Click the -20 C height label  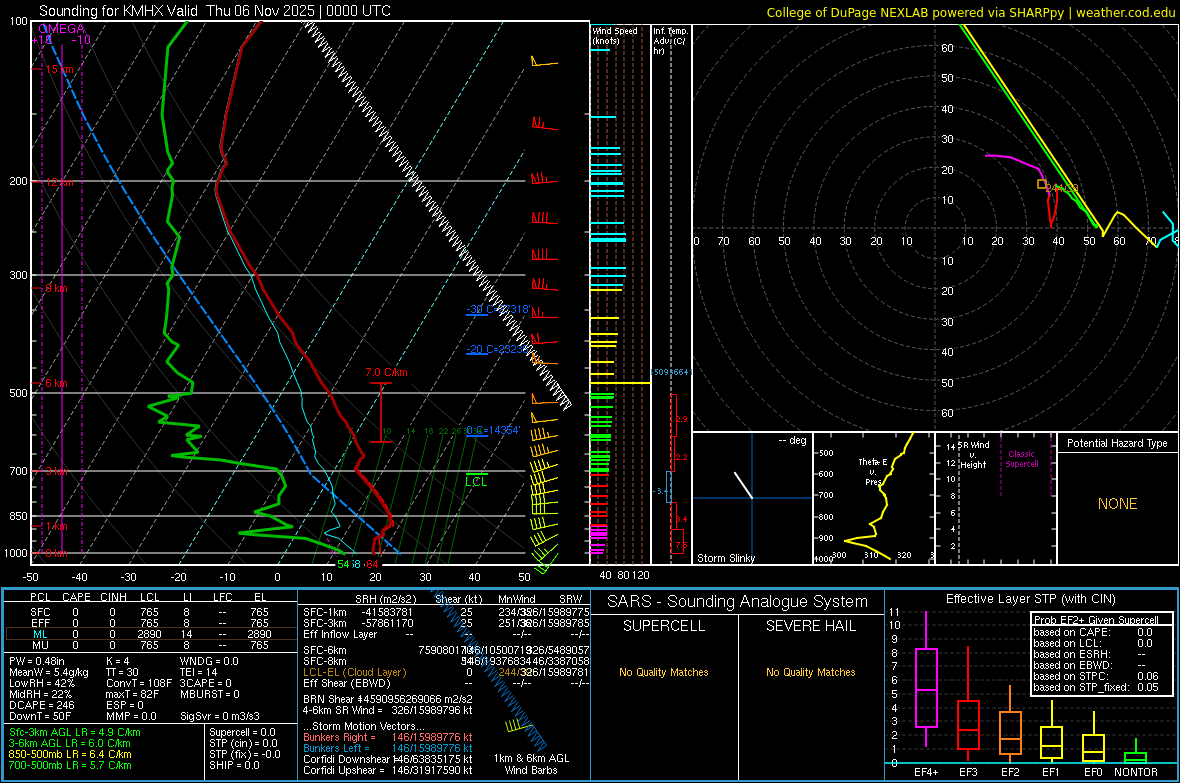pyautogui.click(x=497, y=349)
